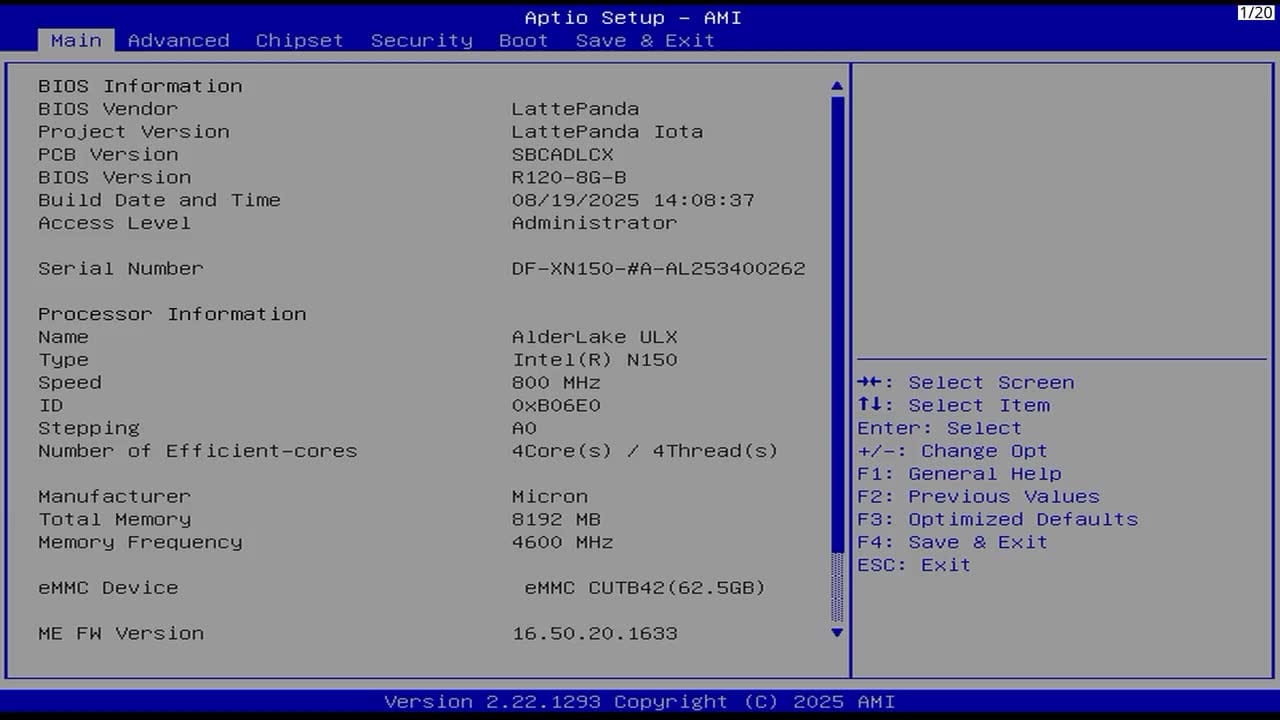
Task: Click the F4: Save & Exit hint
Action: click(x=952, y=542)
